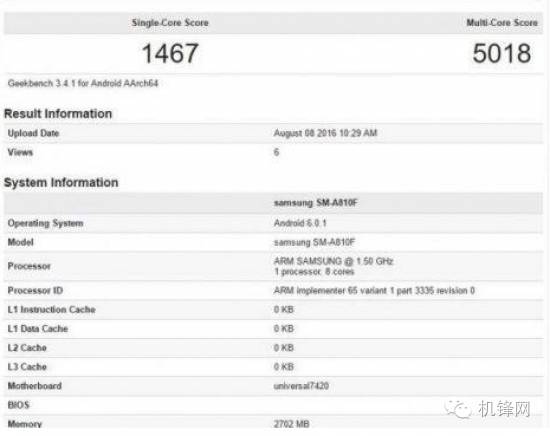This screenshot has width=550, height=436.
Task: Select the ARM implementer 65 variant value
Action: coord(374,291)
